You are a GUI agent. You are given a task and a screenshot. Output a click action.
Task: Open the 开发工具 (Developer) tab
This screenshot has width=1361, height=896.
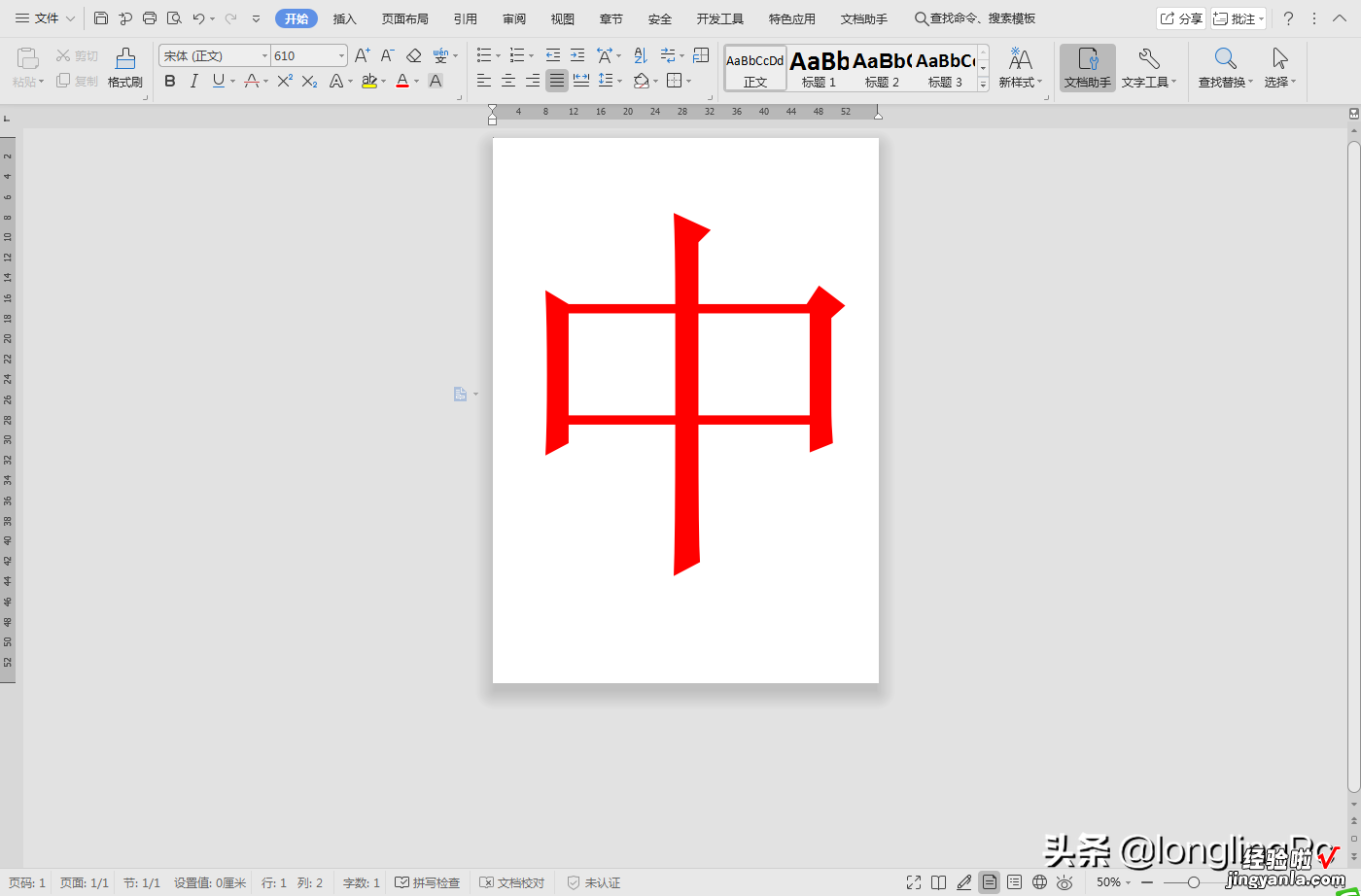point(720,18)
